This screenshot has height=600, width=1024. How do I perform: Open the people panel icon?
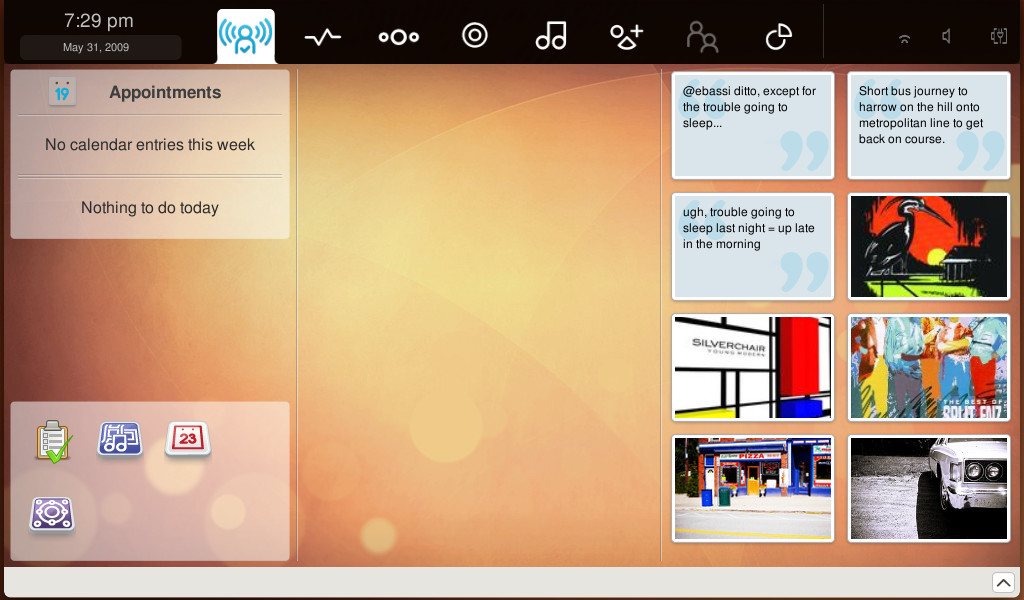(702, 37)
